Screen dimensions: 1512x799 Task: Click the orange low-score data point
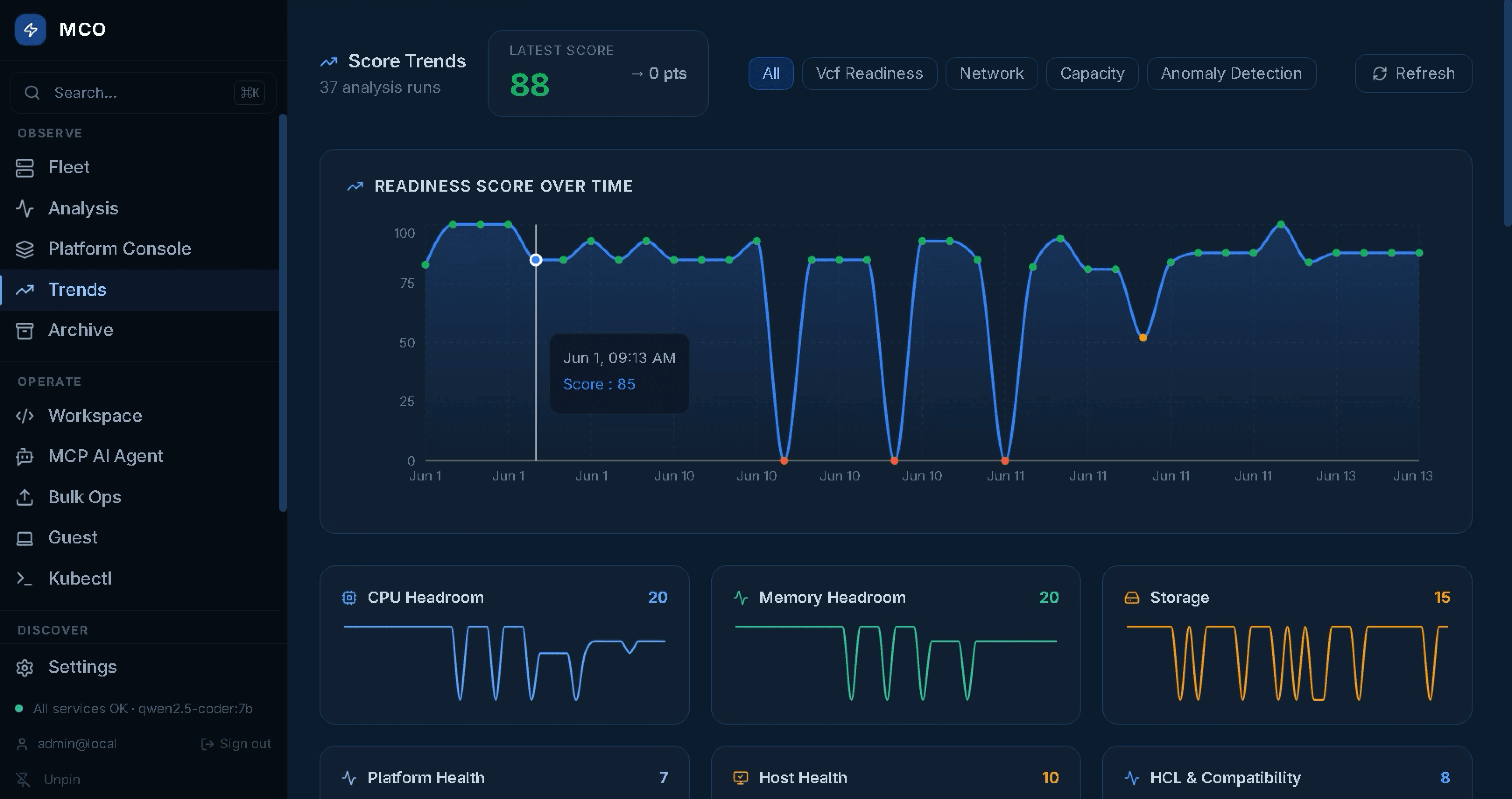click(1142, 338)
